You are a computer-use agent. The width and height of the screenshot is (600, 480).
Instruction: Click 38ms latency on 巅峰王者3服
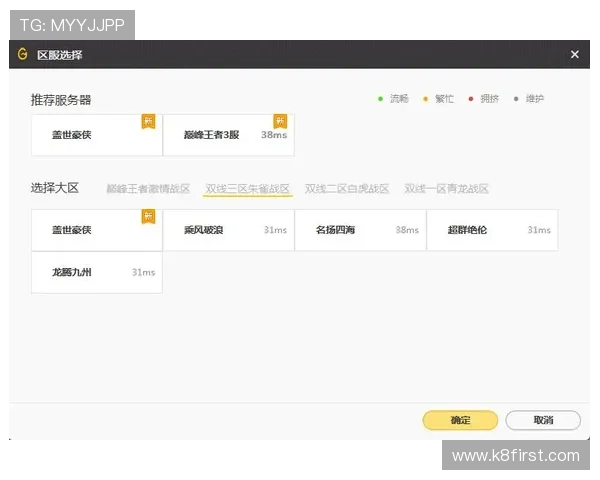point(274,135)
